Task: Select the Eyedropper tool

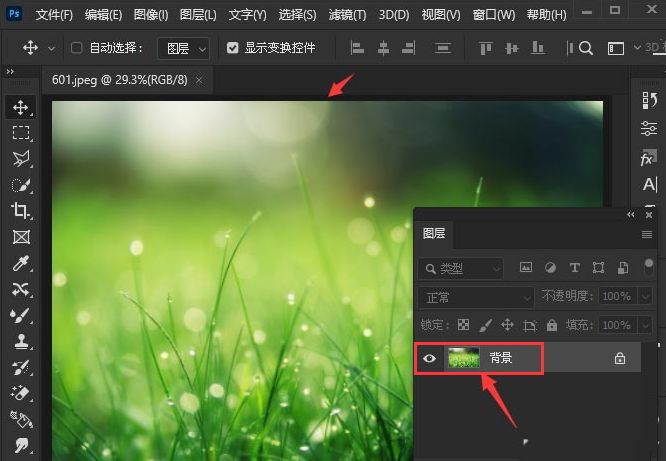Action: pyautogui.click(x=20, y=263)
